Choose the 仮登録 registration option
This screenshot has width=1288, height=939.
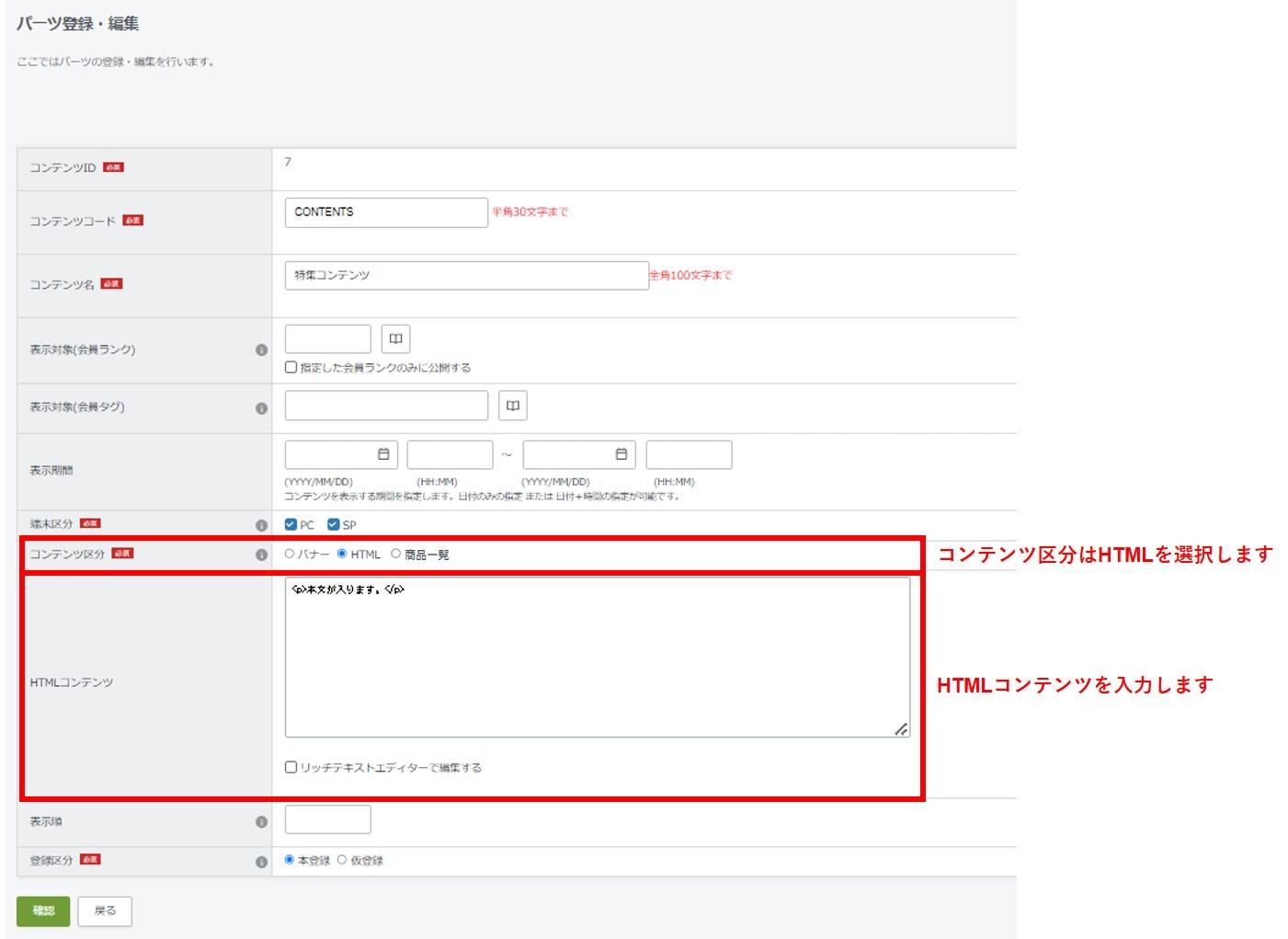pyautogui.click(x=342, y=860)
